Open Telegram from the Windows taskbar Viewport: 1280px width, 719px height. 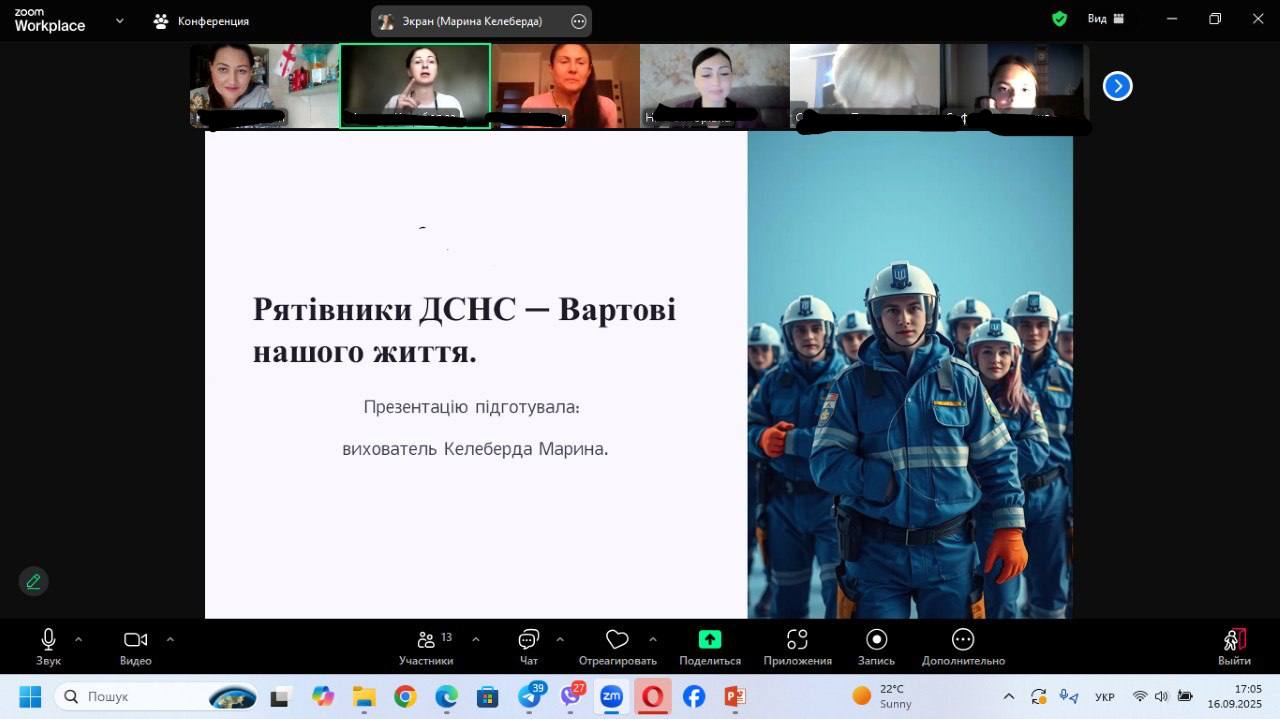[x=529, y=697]
